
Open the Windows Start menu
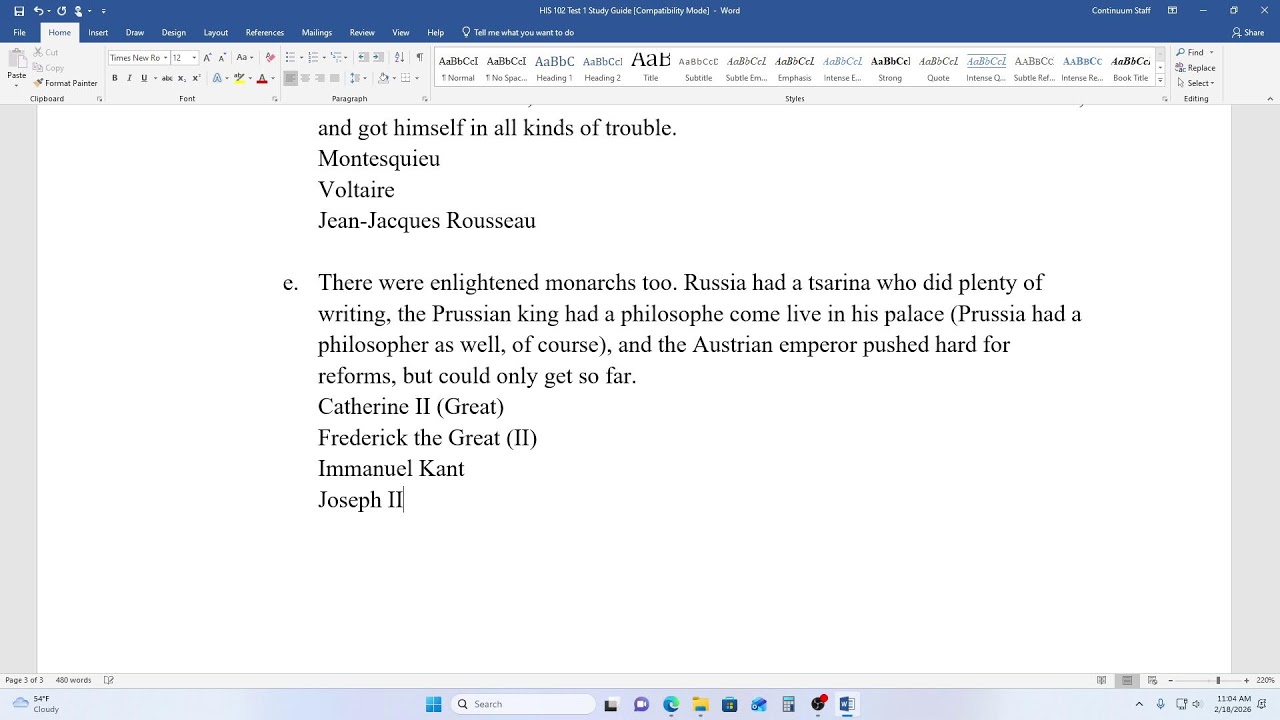click(433, 704)
